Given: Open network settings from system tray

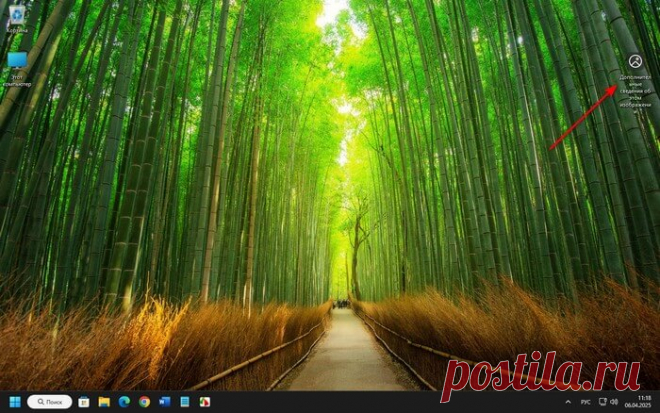Looking at the screenshot, I should [602, 401].
